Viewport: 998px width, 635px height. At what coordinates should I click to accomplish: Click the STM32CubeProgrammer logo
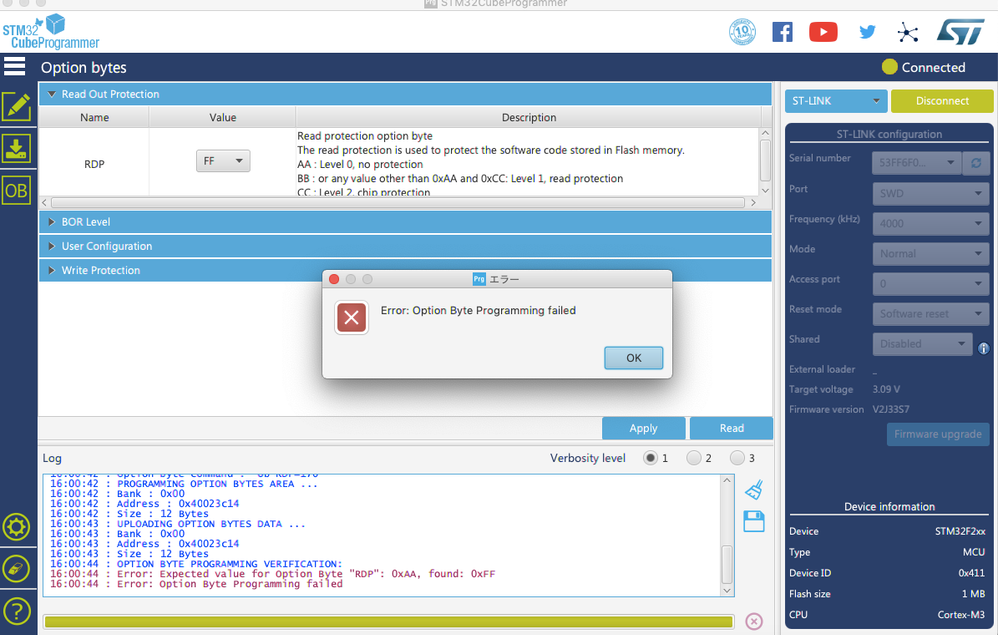[51, 32]
